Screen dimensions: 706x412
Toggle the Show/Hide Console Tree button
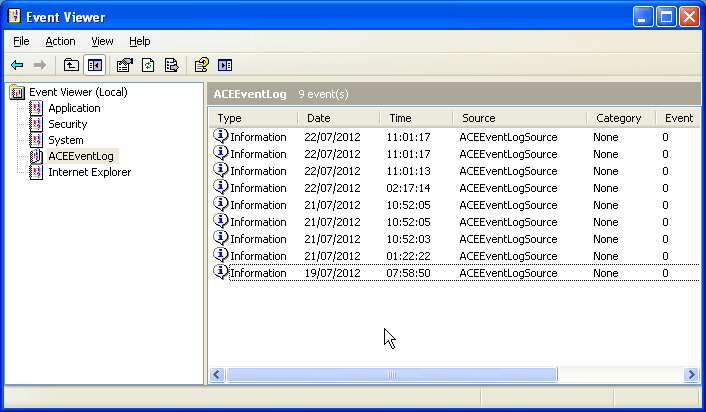pos(94,65)
